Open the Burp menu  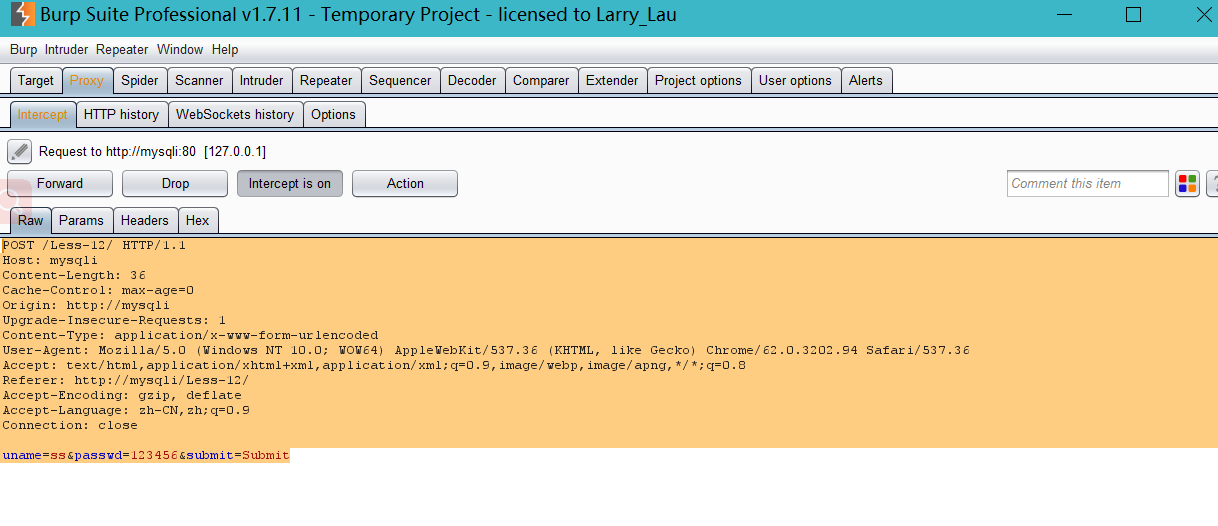[24, 50]
